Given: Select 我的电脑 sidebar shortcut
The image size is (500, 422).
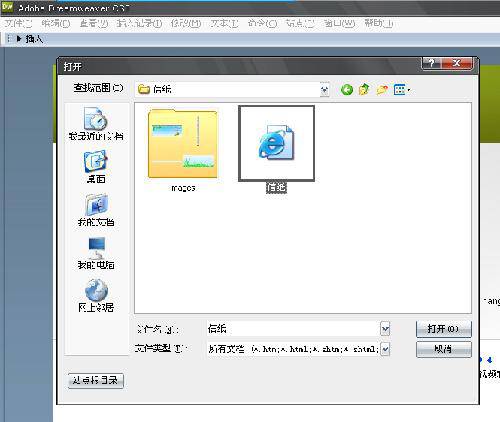Looking at the screenshot, I should click(x=96, y=253).
